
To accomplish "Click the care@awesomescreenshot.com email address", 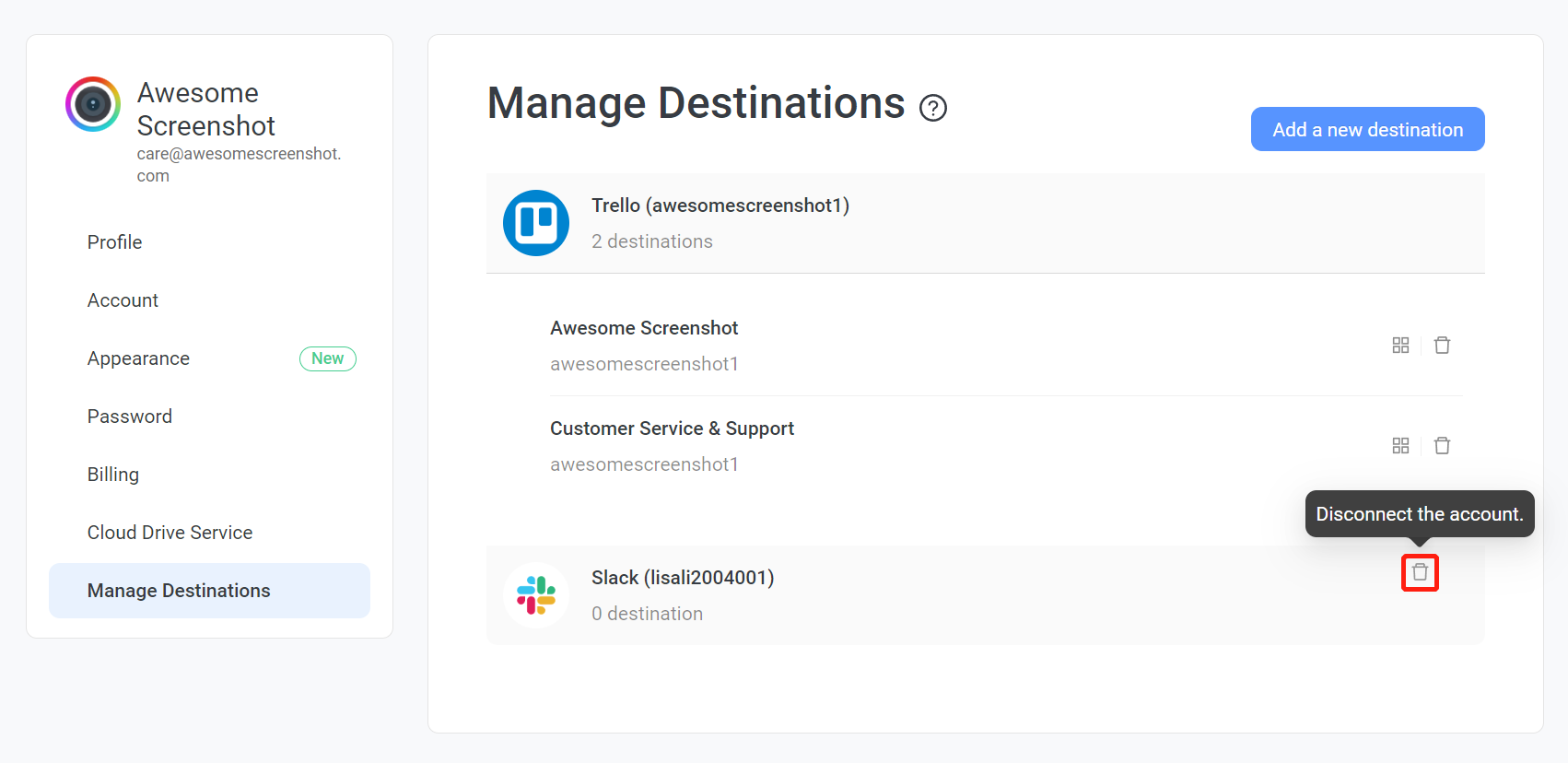I will (239, 165).
